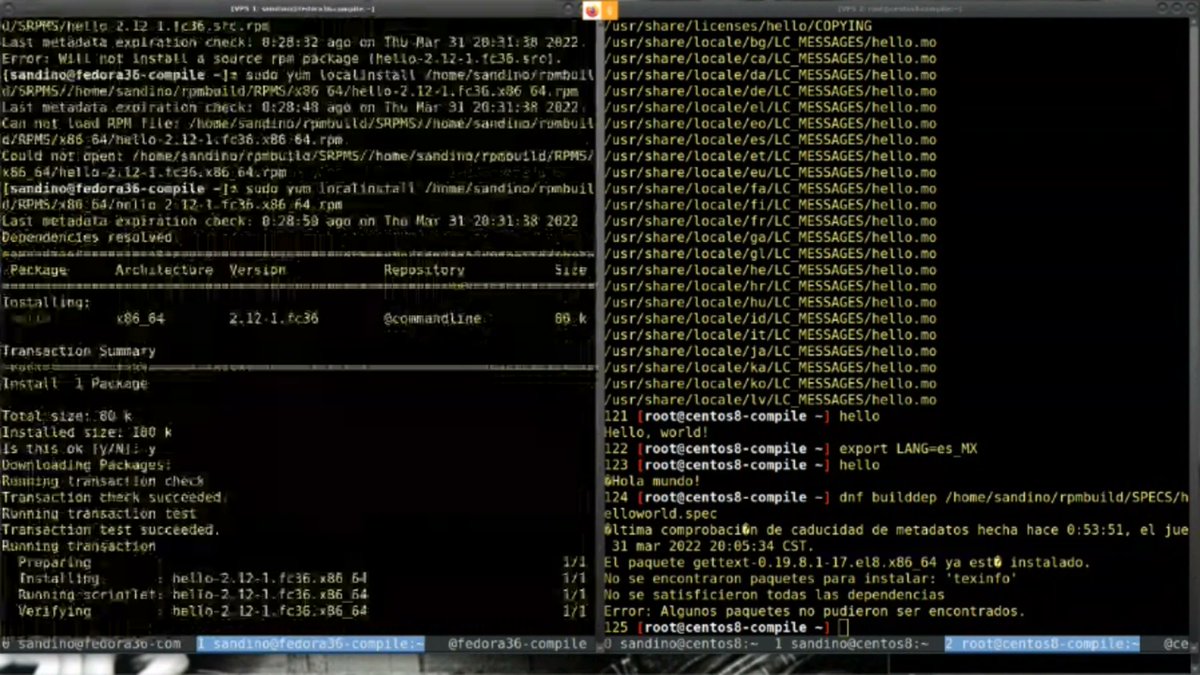This screenshot has width=1200, height=675.
Task: Click the 'Version' column header
Action: pyautogui.click(x=258, y=270)
